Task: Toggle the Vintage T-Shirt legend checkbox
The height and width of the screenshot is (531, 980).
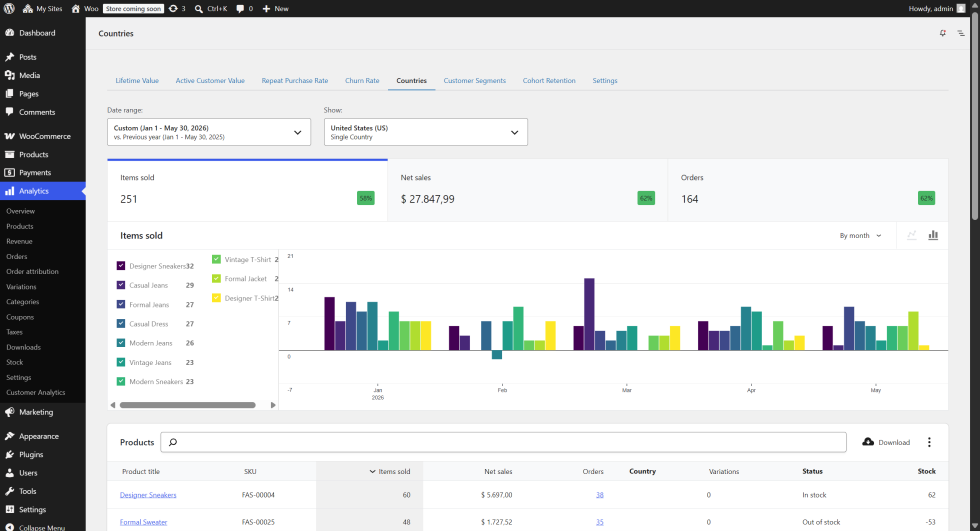Action: tap(216, 259)
